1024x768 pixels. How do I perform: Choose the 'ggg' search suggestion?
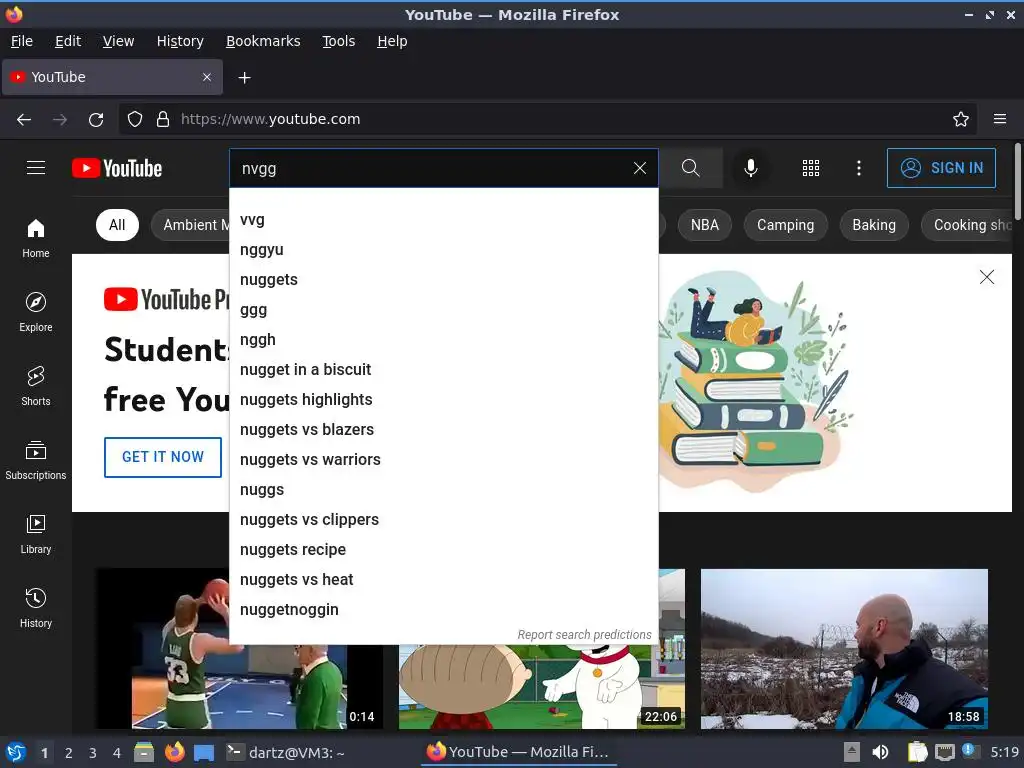443,310
